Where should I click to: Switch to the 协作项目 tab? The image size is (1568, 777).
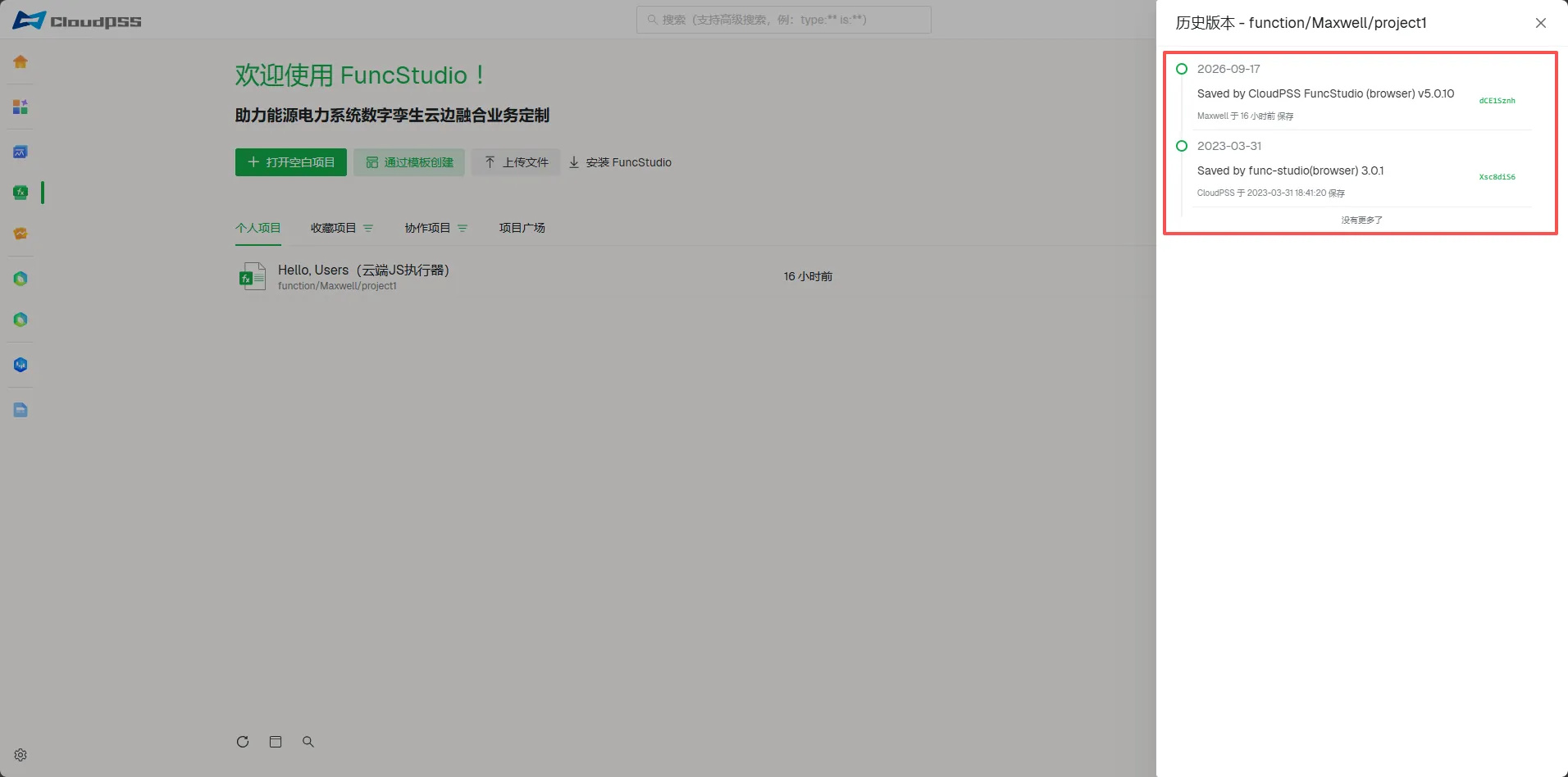tap(428, 228)
